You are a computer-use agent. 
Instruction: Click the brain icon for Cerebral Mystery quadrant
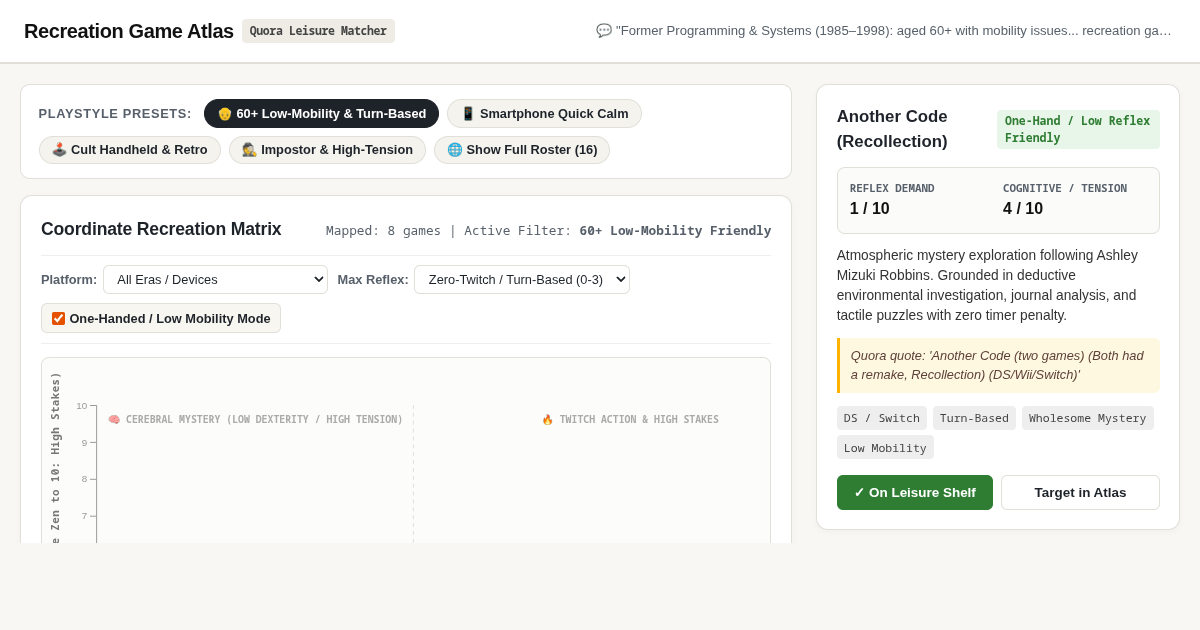pyautogui.click(x=114, y=420)
